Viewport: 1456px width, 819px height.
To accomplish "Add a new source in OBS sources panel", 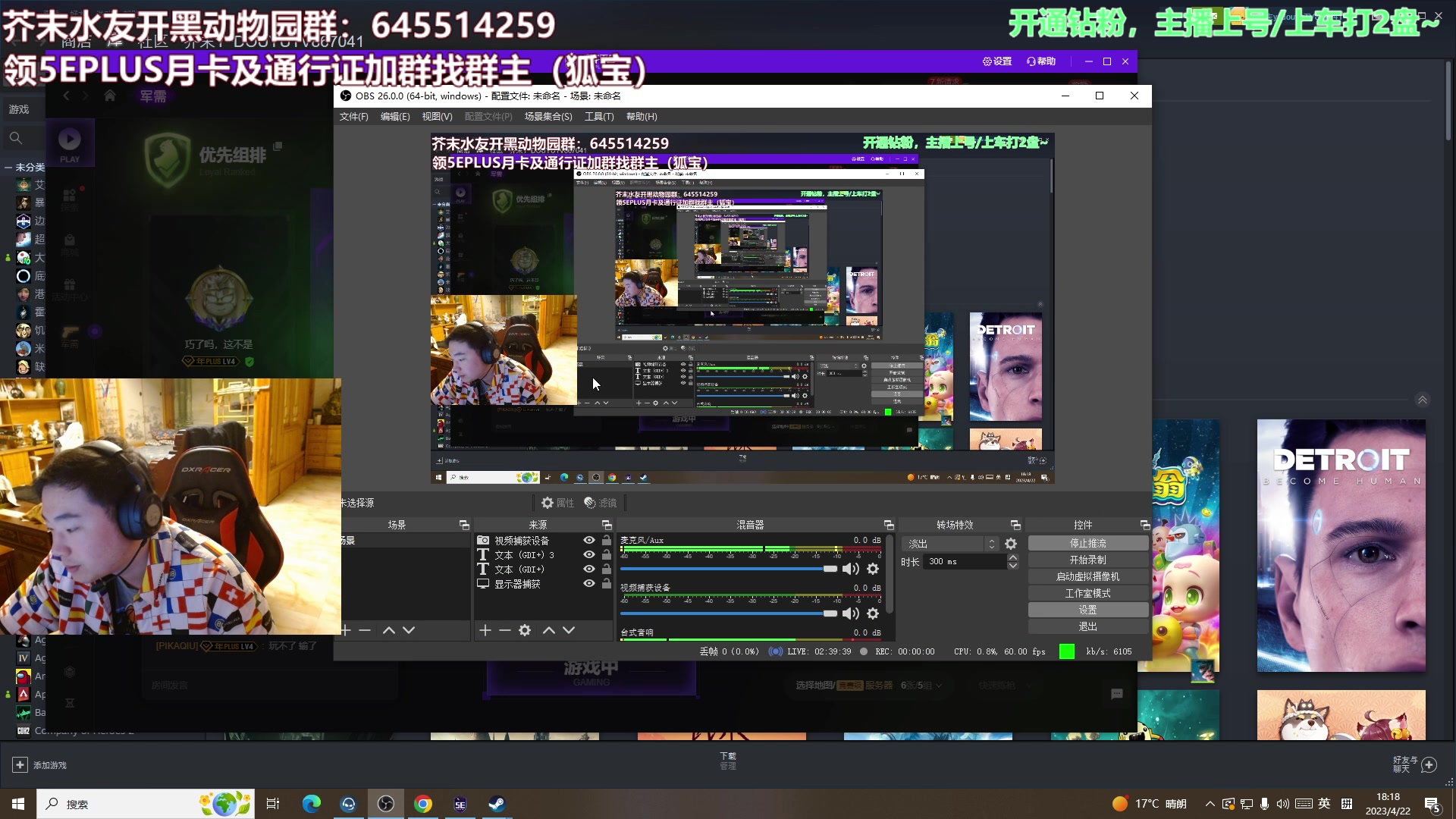I will [x=485, y=630].
